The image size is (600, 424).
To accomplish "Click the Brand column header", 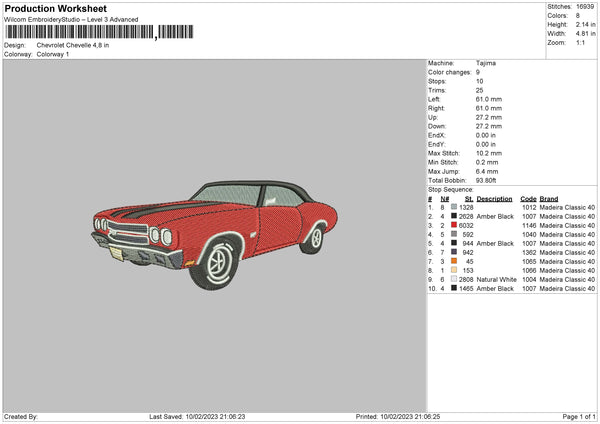I will point(549,199).
